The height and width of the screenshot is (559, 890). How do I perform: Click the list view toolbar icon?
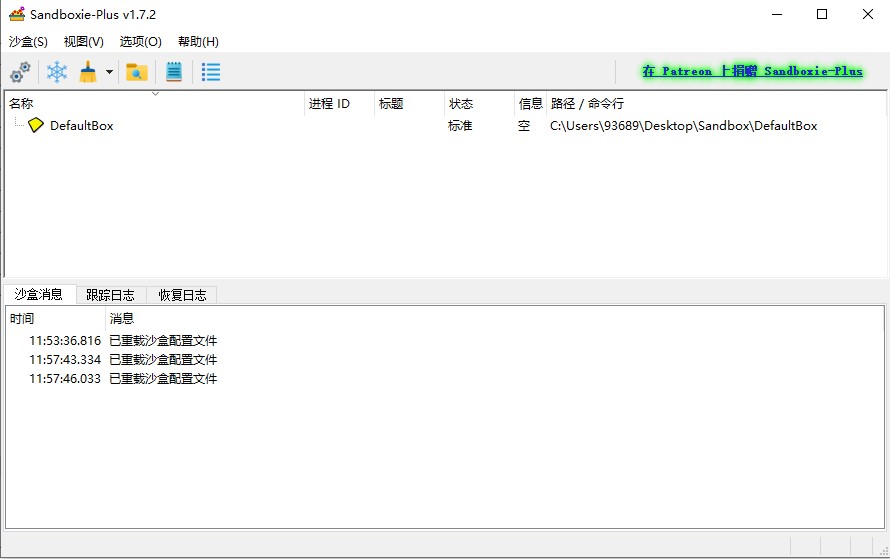(211, 72)
